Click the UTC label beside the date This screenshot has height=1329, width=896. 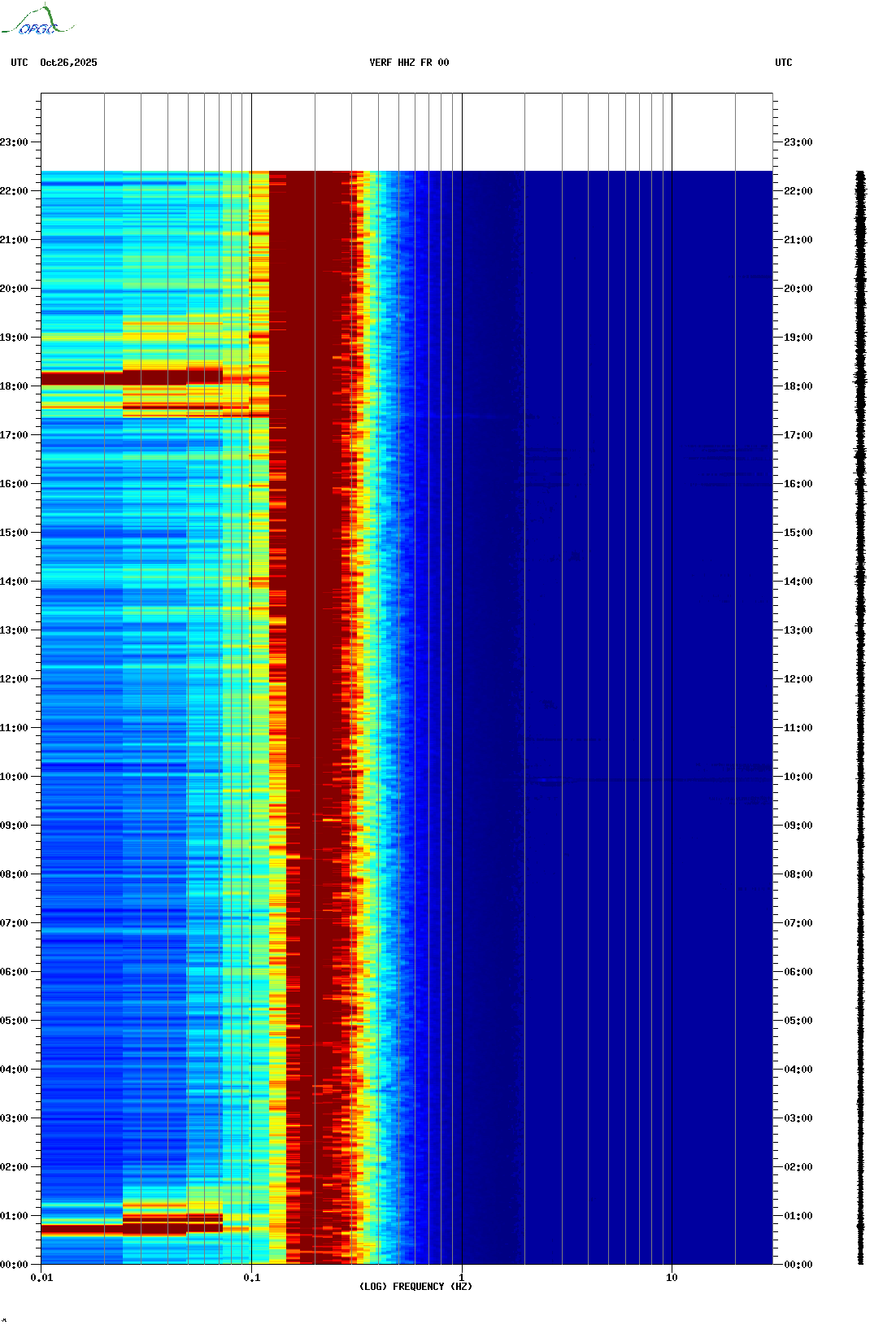20,63
